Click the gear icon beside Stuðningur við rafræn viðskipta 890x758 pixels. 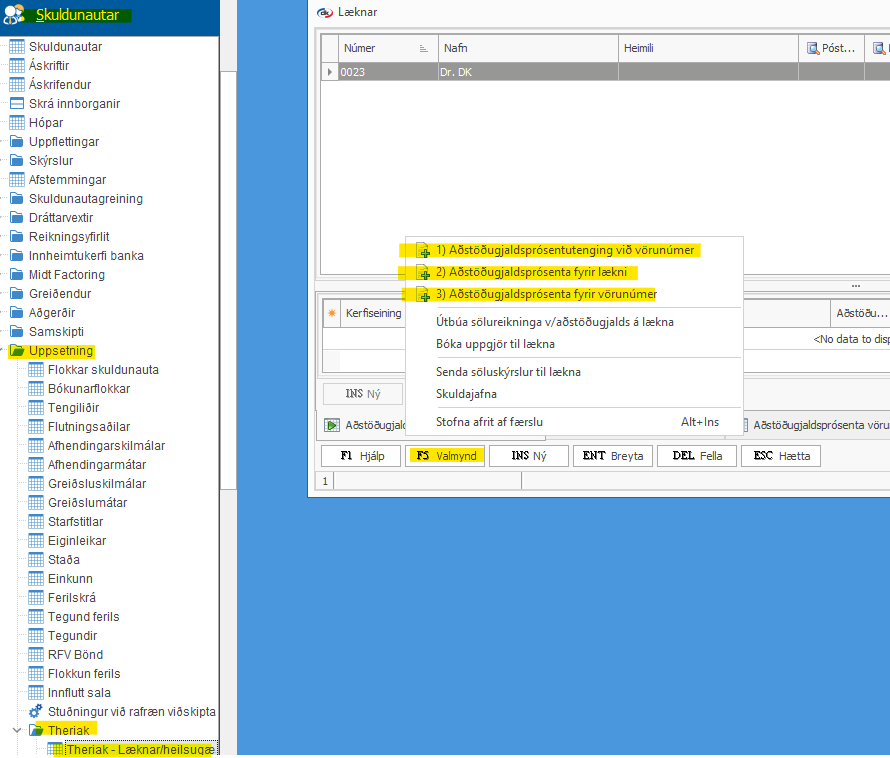point(36,712)
